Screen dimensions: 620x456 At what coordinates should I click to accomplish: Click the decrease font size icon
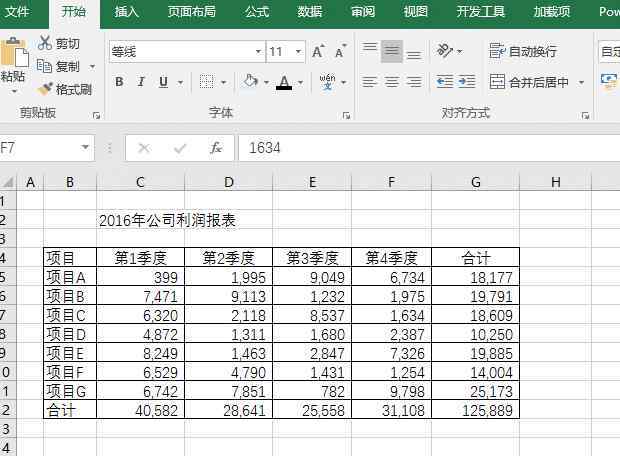click(341, 52)
